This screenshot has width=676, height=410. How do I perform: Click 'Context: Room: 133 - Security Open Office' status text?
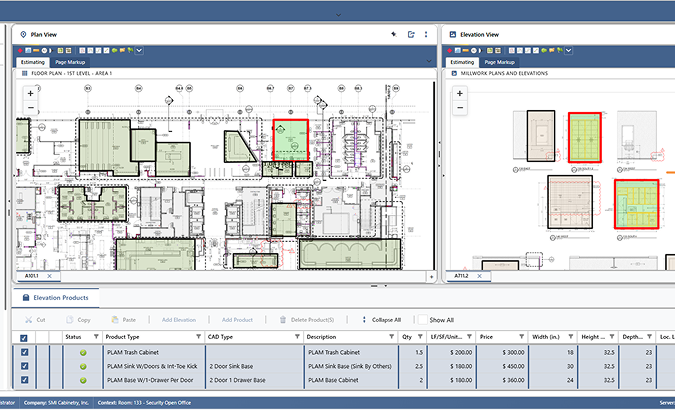click(x=144, y=403)
